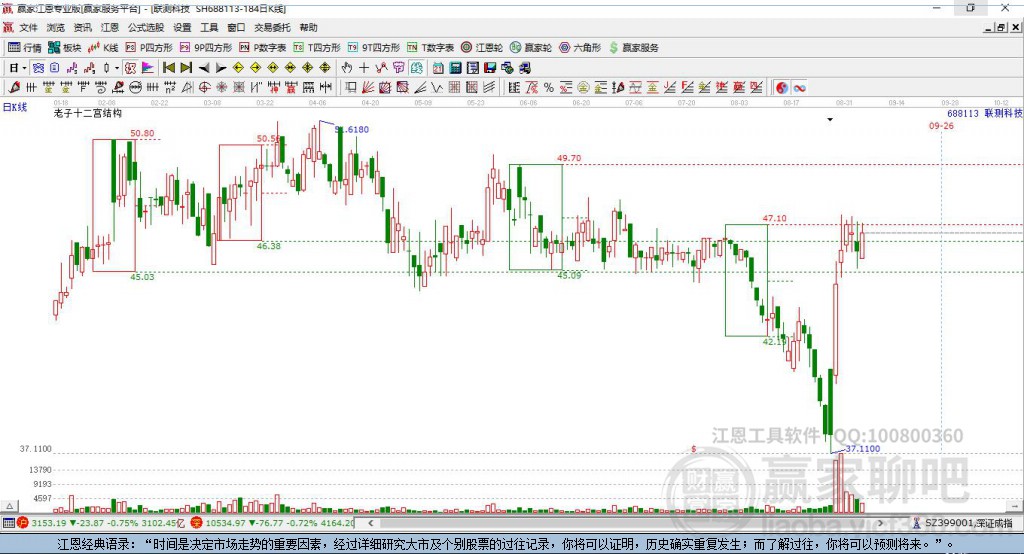Click the up-arrow button at bottom-left of chart
Image resolution: width=1024 pixels, height=554 pixels.
point(10,506)
